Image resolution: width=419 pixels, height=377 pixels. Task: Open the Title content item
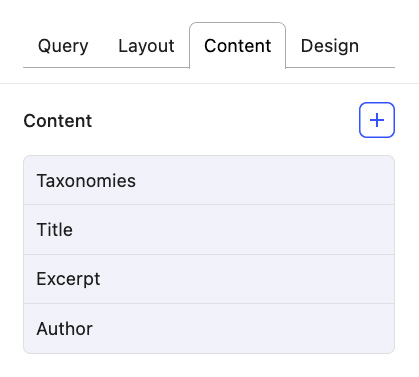click(x=209, y=230)
